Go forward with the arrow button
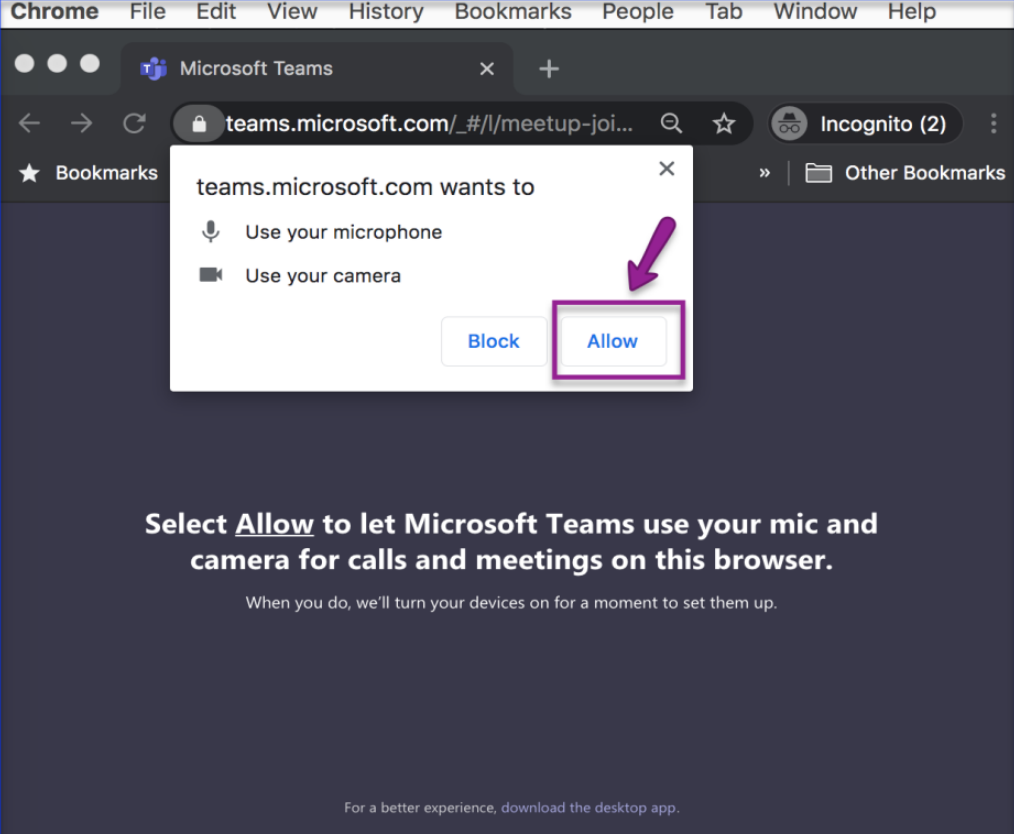Viewport: 1016px width, 834px height. (x=82, y=122)
